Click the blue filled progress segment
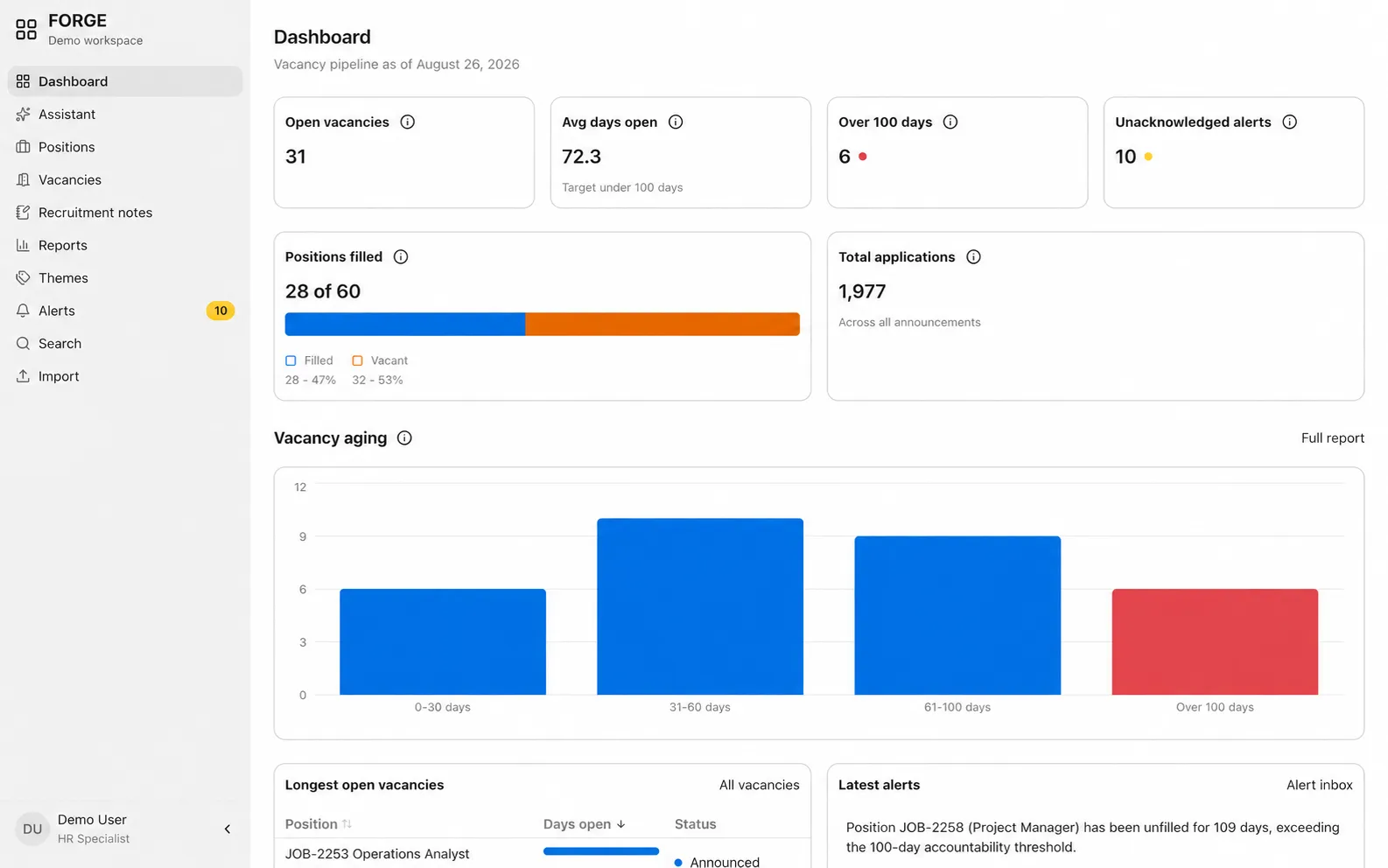1388x868 pixels. pos(405,324)
